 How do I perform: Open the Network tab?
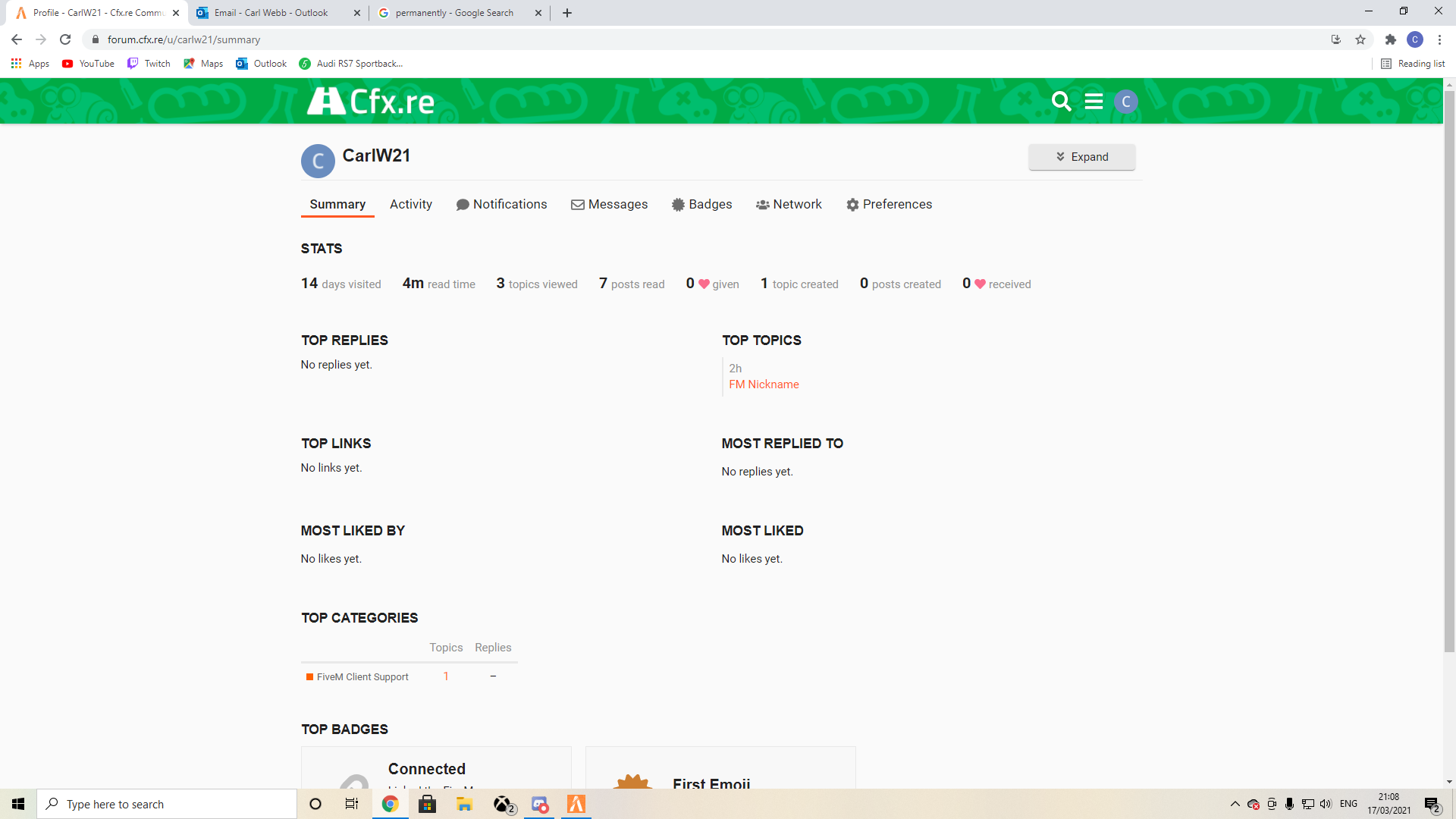[x=789, y=204]
